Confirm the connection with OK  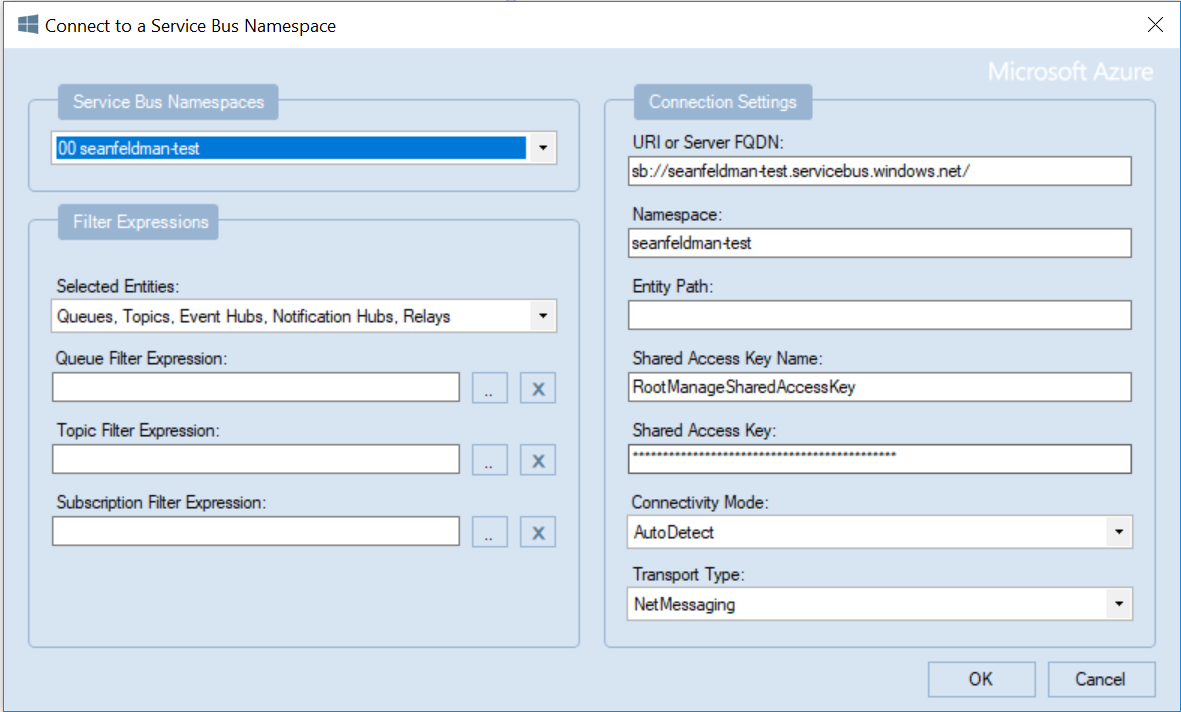pos(981,678)
